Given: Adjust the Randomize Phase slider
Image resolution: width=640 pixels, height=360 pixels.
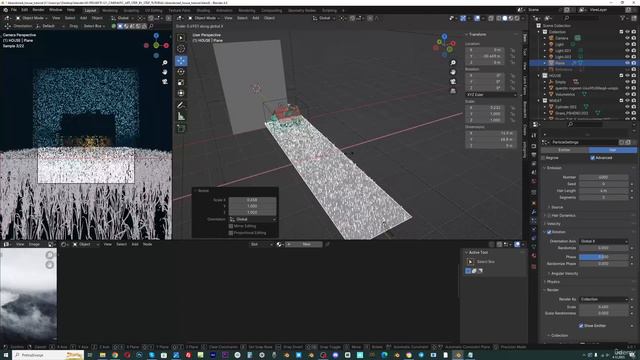Looking at the screenshot, I should click(x=604, y=264).
